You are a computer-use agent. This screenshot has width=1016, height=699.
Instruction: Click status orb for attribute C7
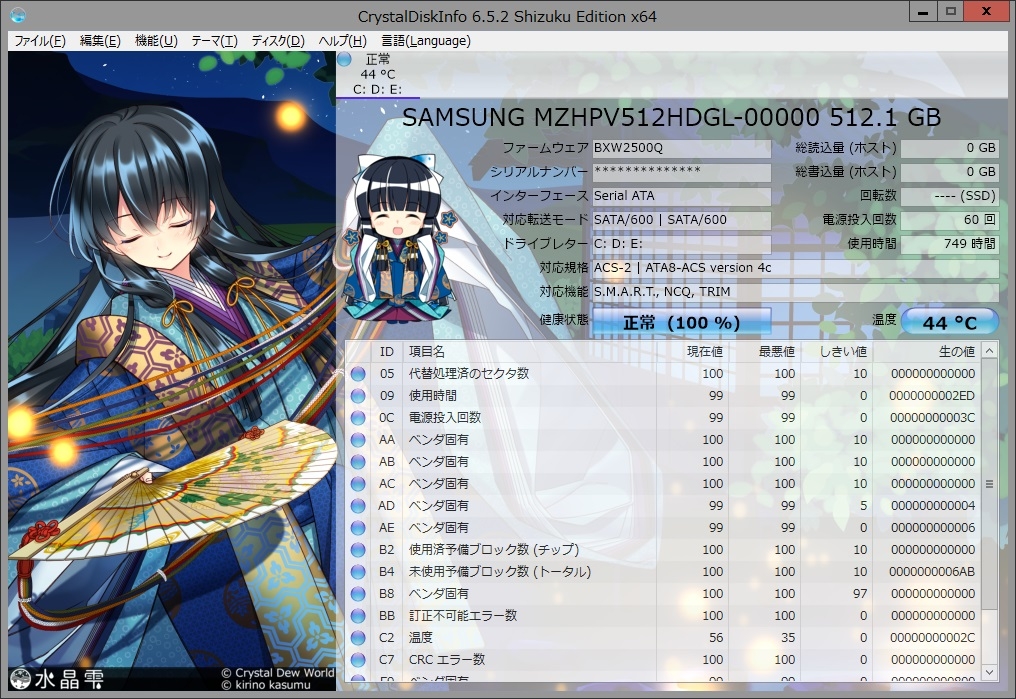coord(358,660)
